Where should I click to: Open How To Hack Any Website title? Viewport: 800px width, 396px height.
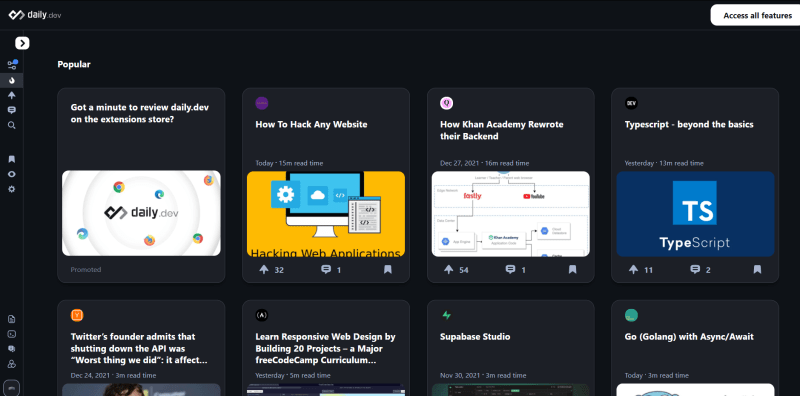(311, 125)
